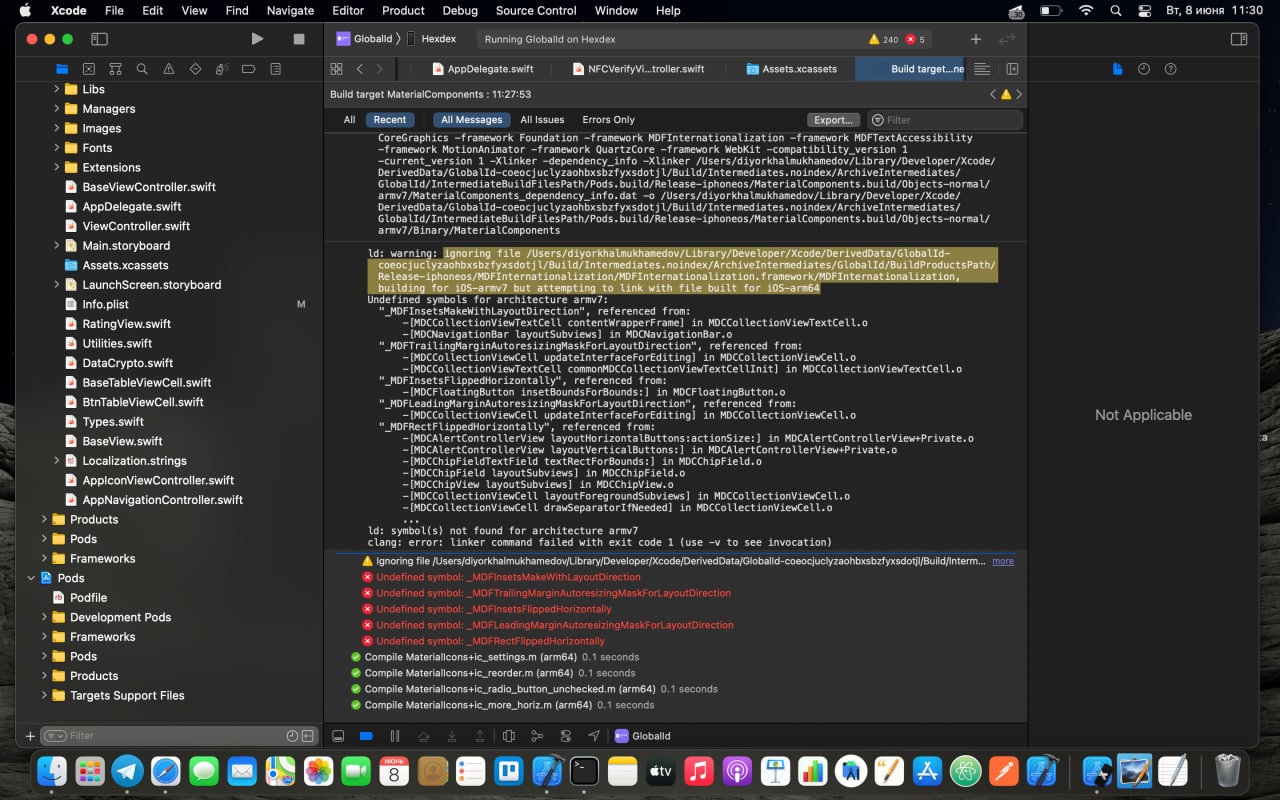
Task: Click the Stop square button
Action: coord(298,39)
